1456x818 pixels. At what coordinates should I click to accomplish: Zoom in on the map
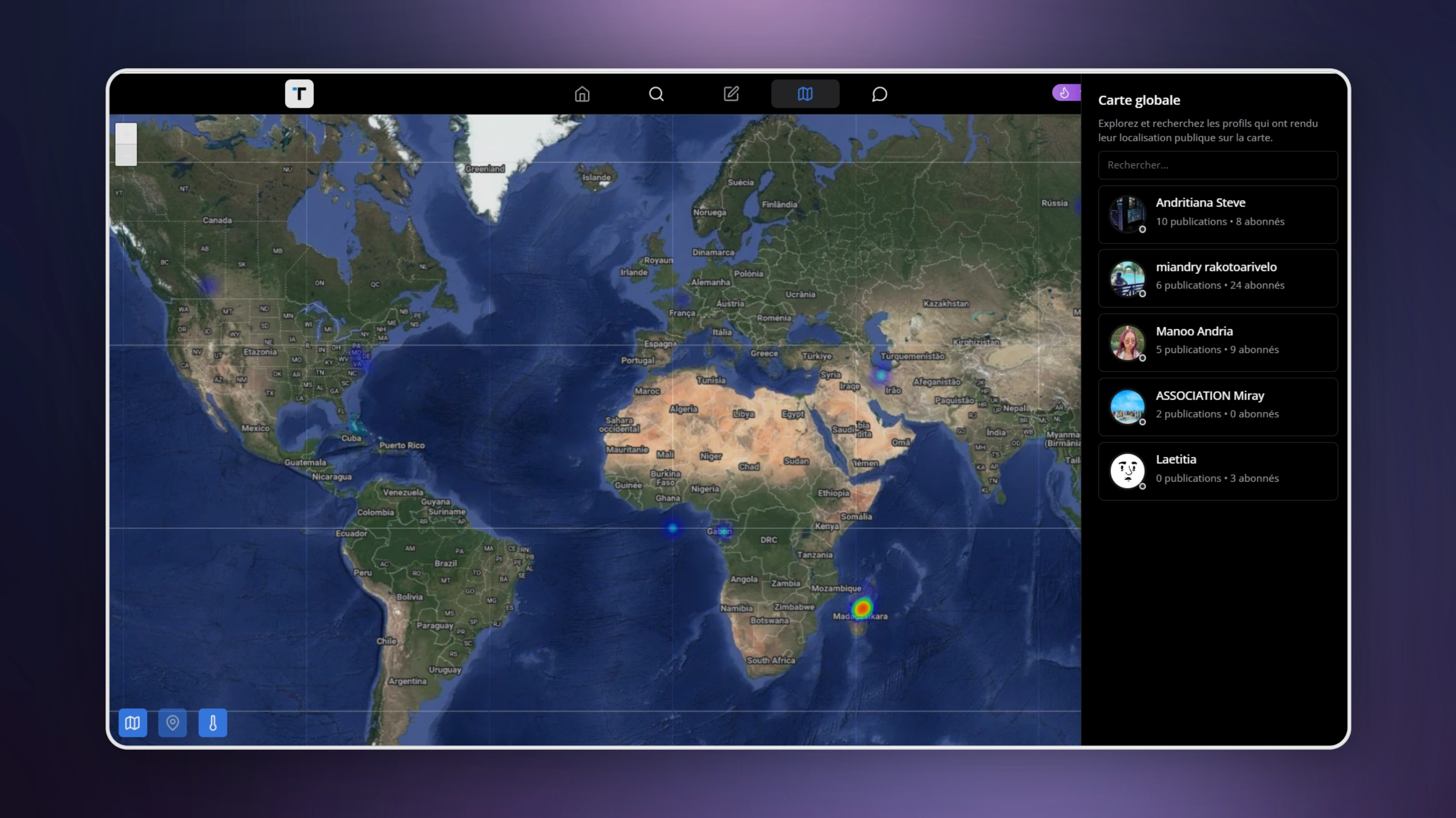coord(126,134)
